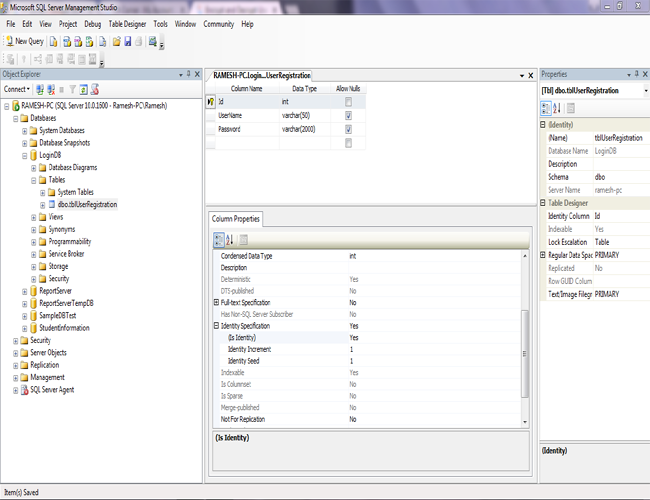Select Categorized view in Column Properties
The height and width of the screenshot is (500, 650).
click(219, 240)
